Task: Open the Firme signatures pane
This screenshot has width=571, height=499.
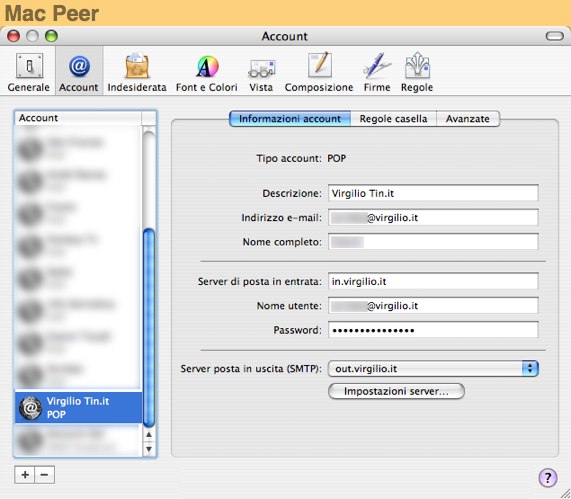Action: [377, 72]
